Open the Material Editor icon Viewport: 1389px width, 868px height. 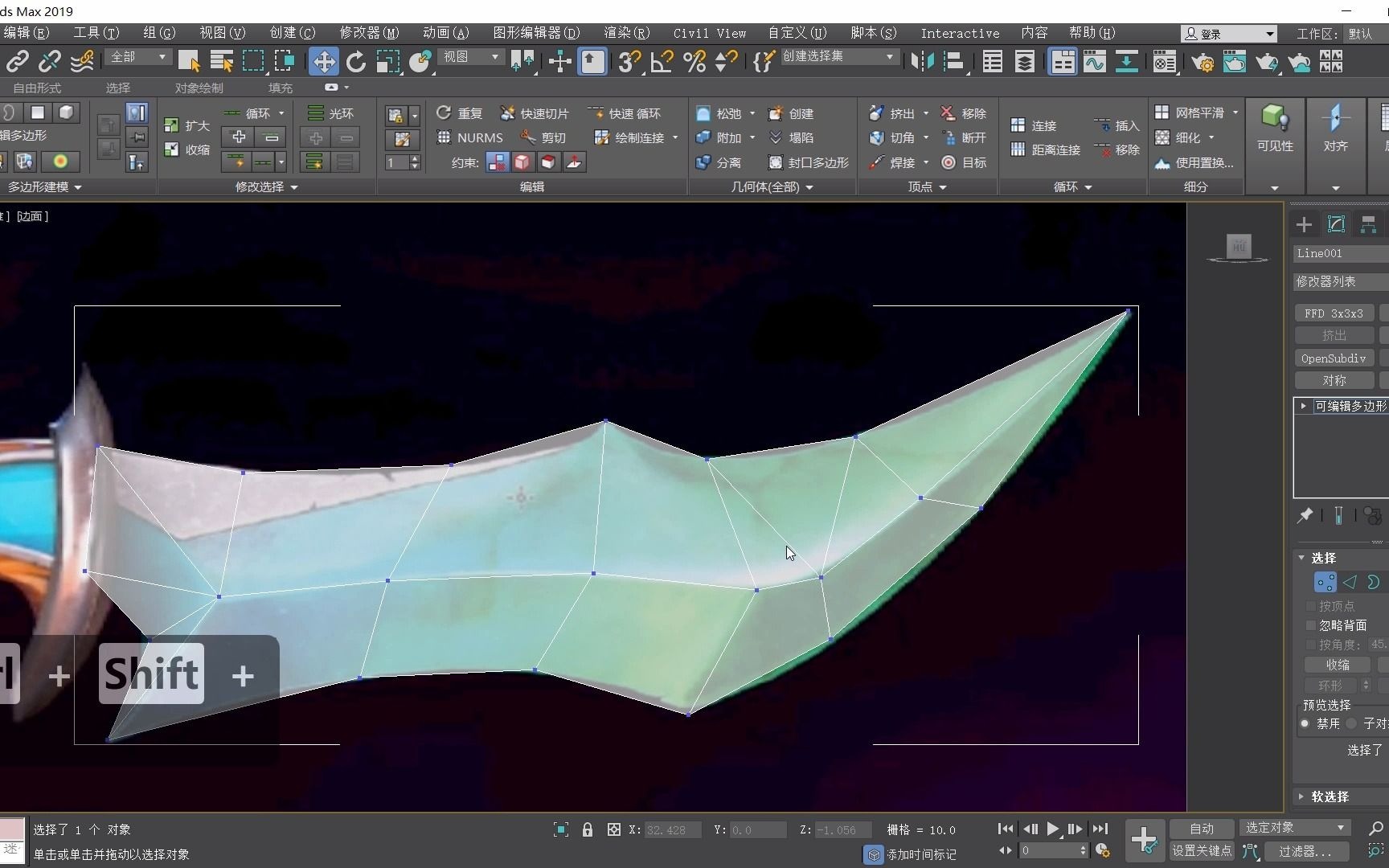point(1164,62)
